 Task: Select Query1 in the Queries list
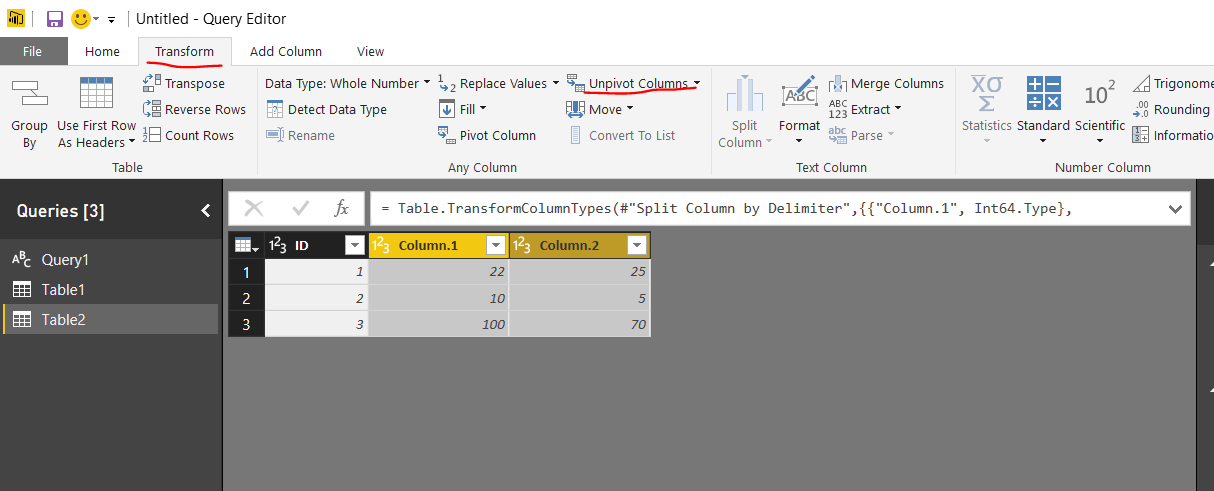[109, 259]
